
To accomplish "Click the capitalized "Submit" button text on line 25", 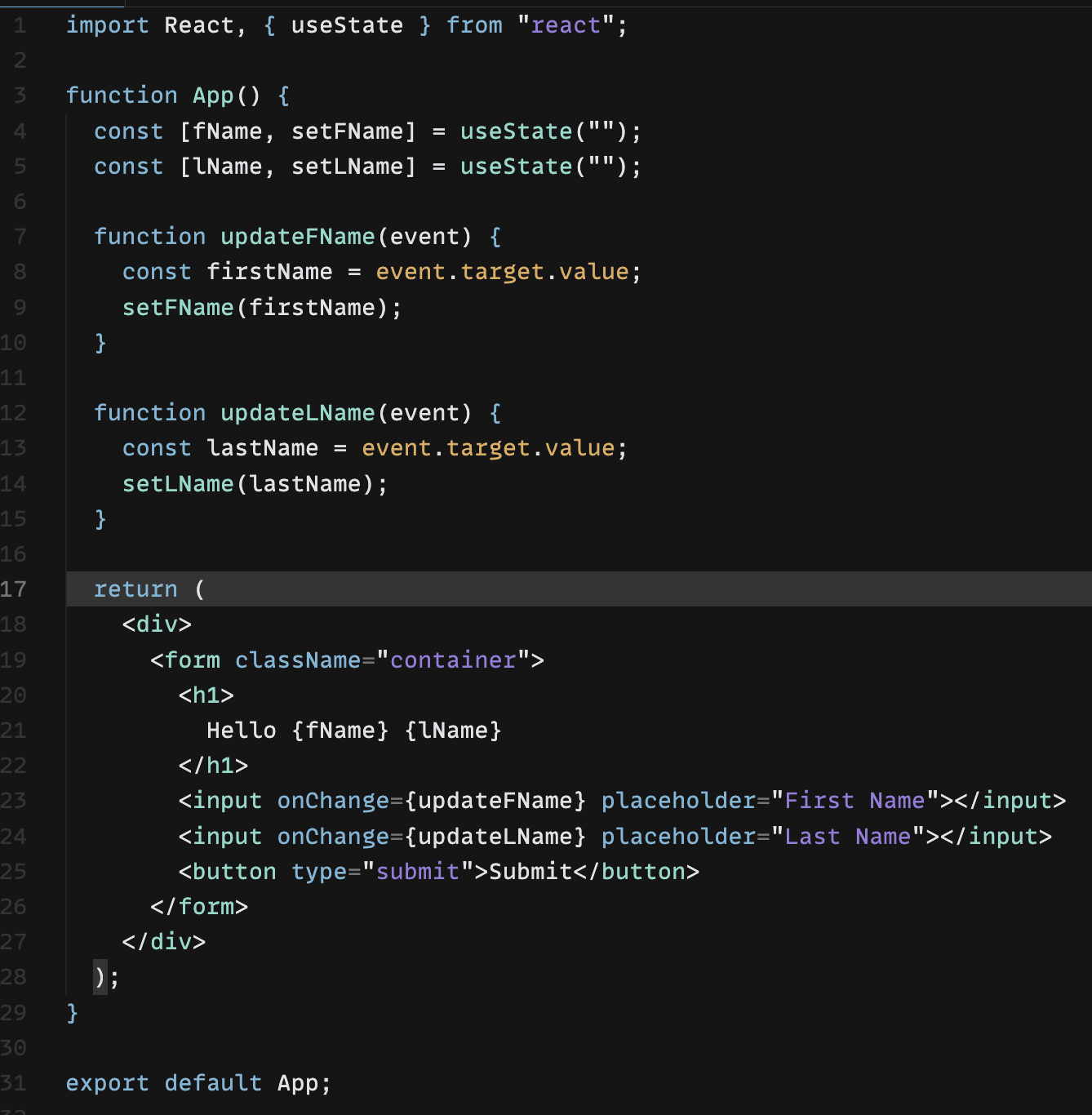I will click(531, 872).
